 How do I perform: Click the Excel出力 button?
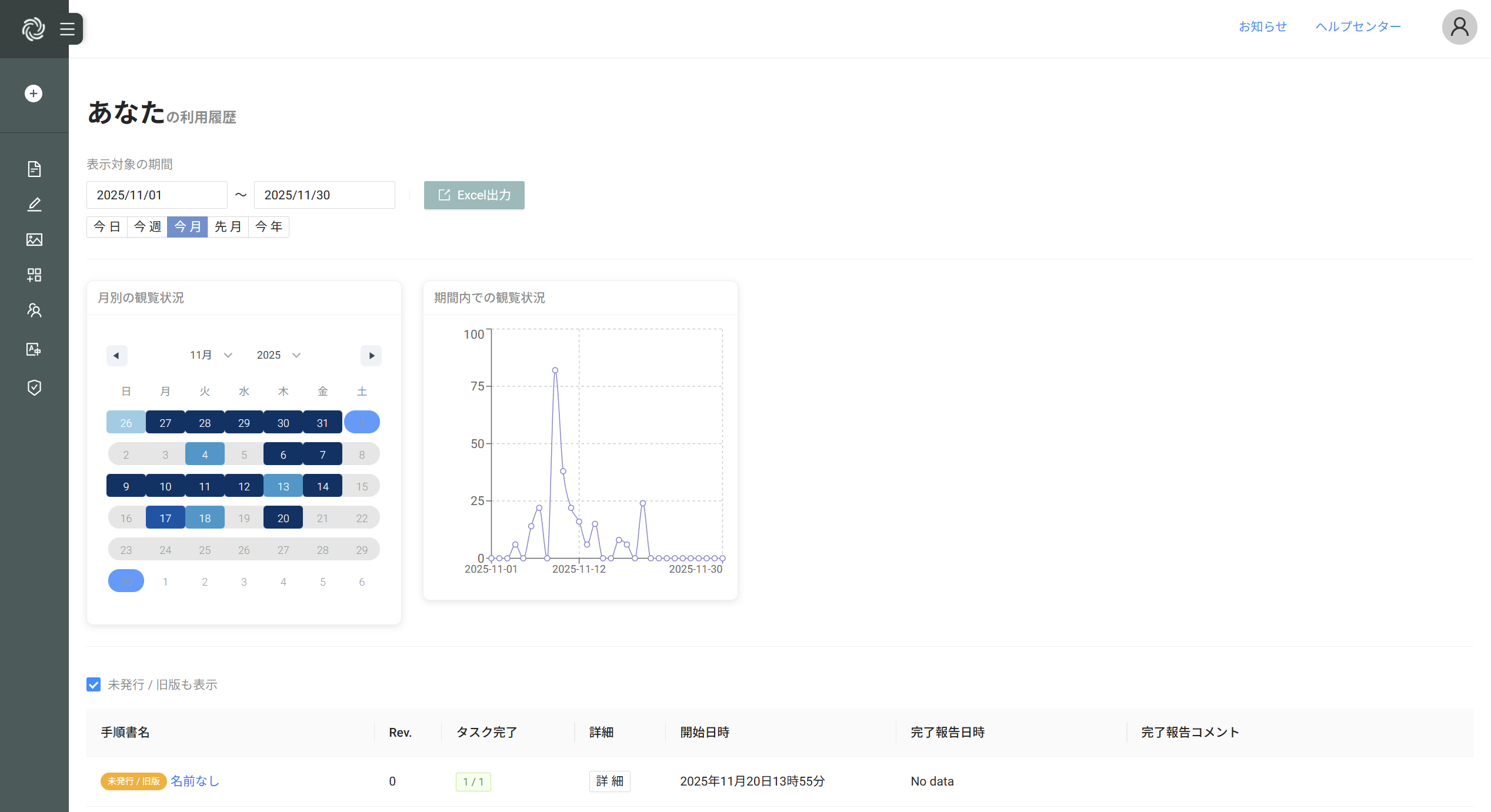click(474, 195)
